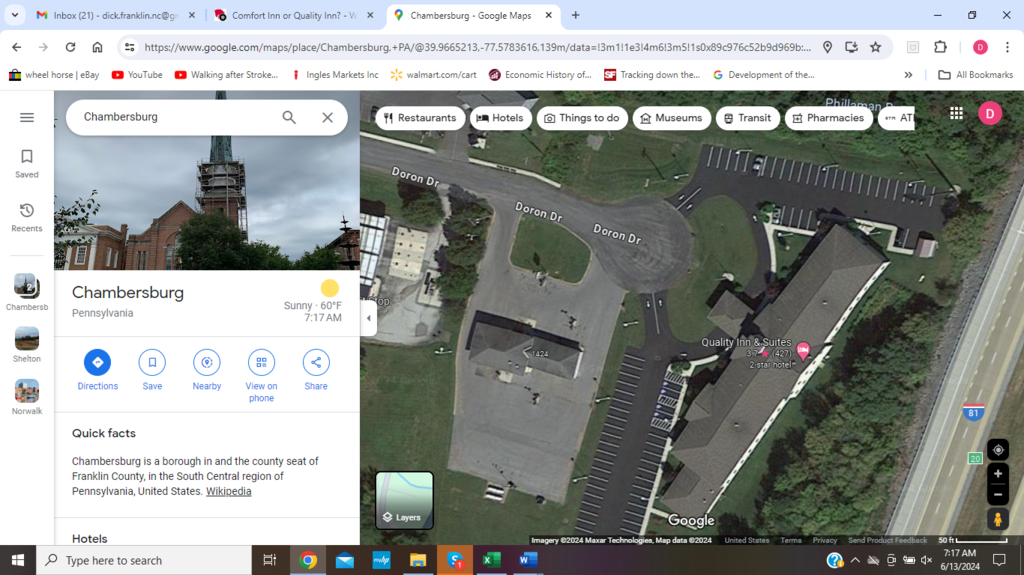
Task: Show Transit on the map
Action: pos(748,118)
